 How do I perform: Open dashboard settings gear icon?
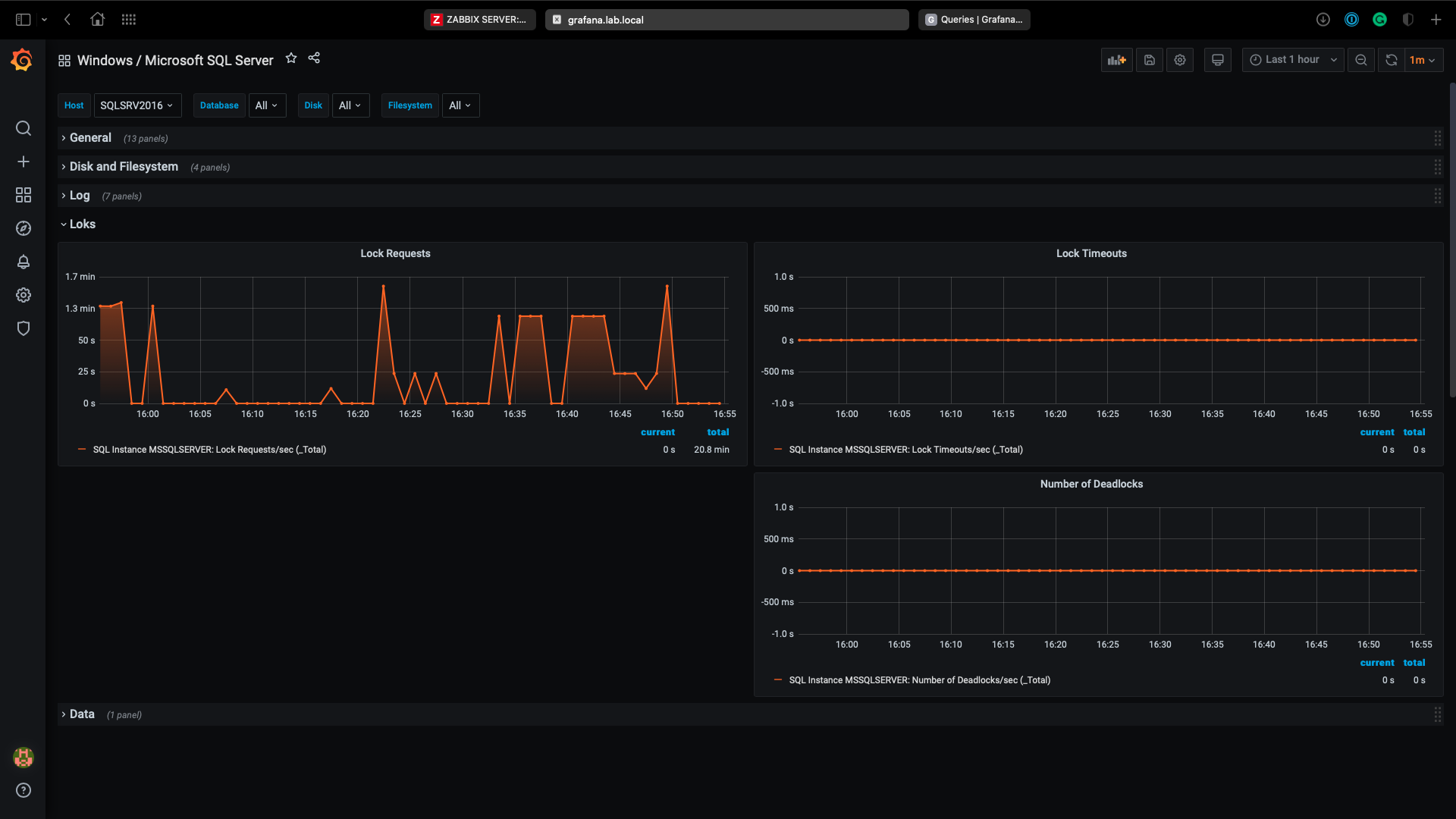(1180, 60)
